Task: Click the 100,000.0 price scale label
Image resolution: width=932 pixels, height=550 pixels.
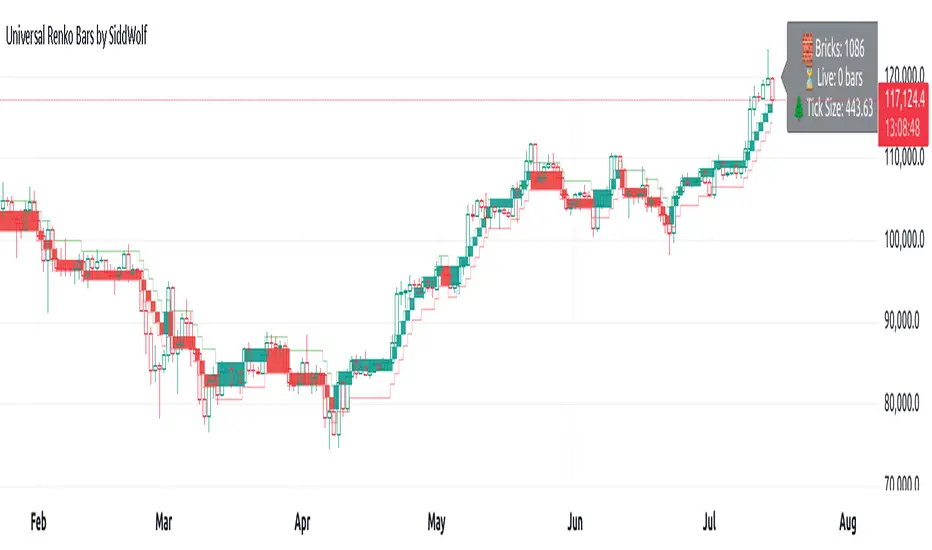Action: coord(905,240)
